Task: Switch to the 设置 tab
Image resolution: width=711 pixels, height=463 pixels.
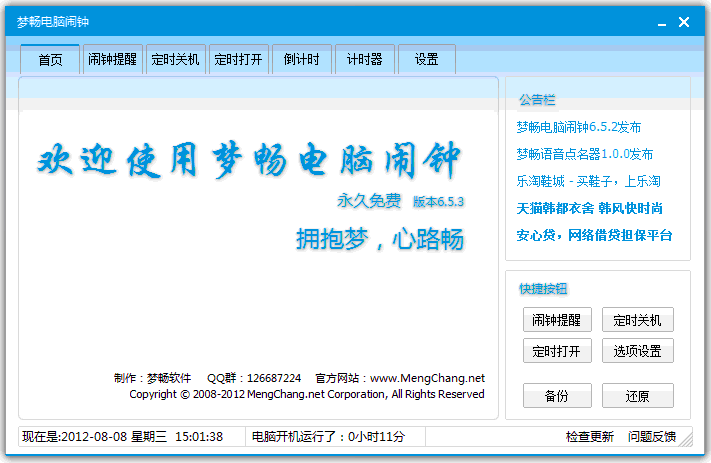Action: coord(427,59)
